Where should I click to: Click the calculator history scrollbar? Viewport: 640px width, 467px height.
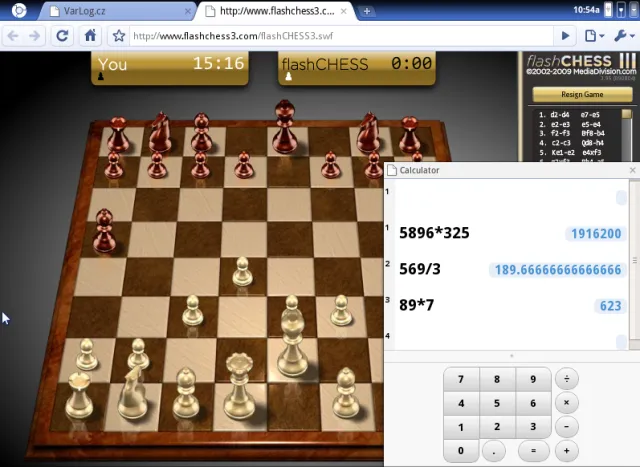click(x=635, y=260)
